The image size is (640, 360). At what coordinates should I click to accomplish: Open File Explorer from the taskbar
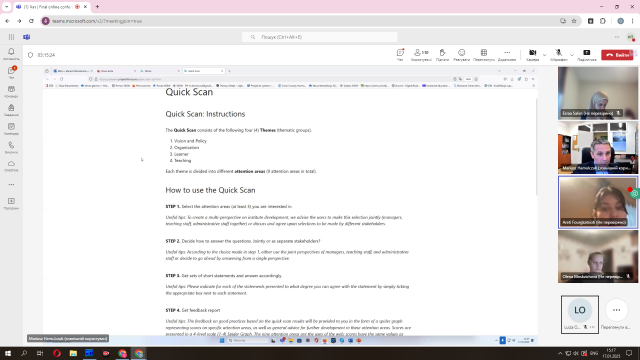coord(73,353)
